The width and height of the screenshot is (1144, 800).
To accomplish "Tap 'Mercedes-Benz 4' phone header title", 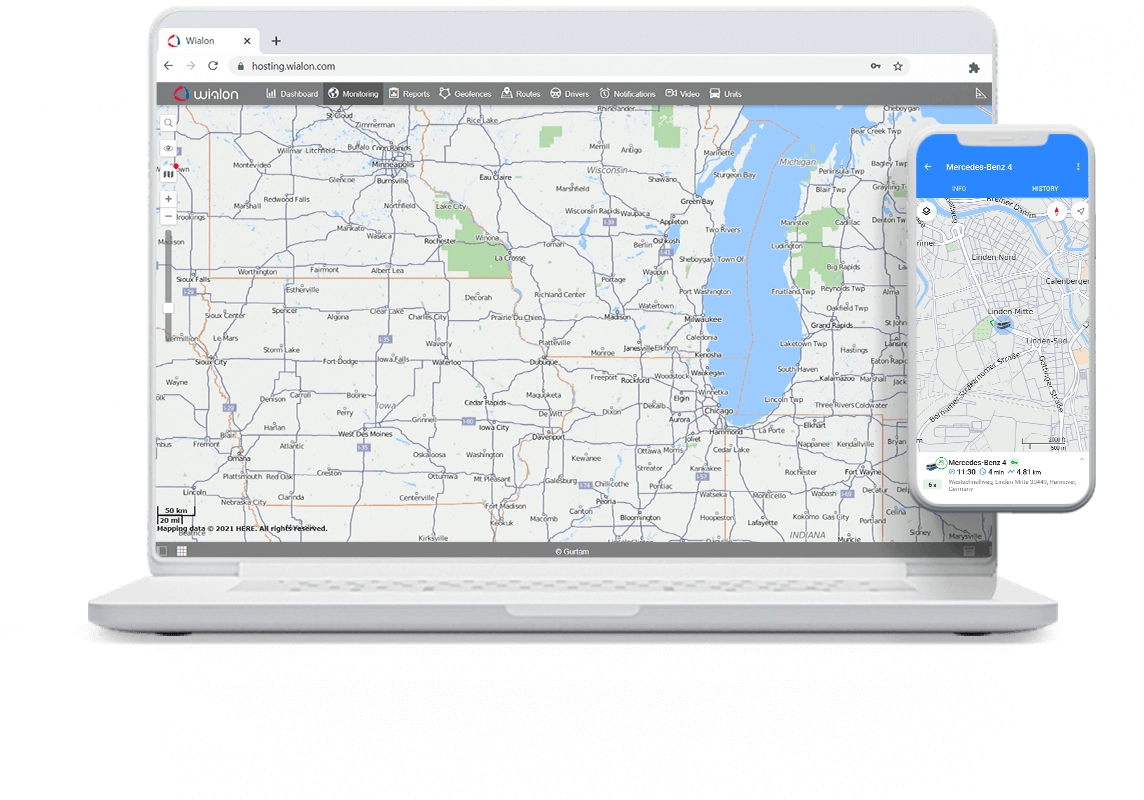I will [x=978, y=167].
